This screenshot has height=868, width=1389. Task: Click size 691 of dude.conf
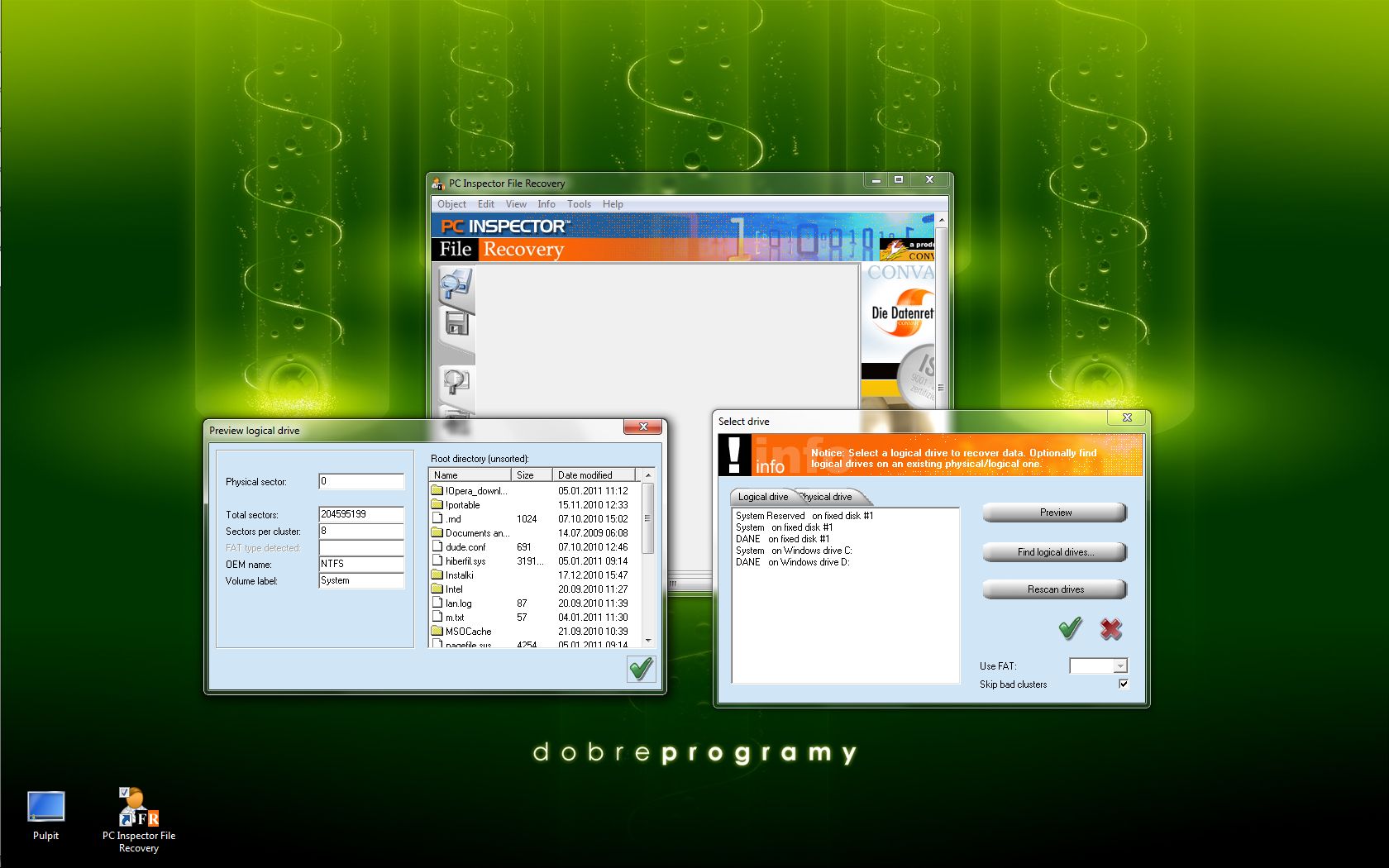pos(524,547)
